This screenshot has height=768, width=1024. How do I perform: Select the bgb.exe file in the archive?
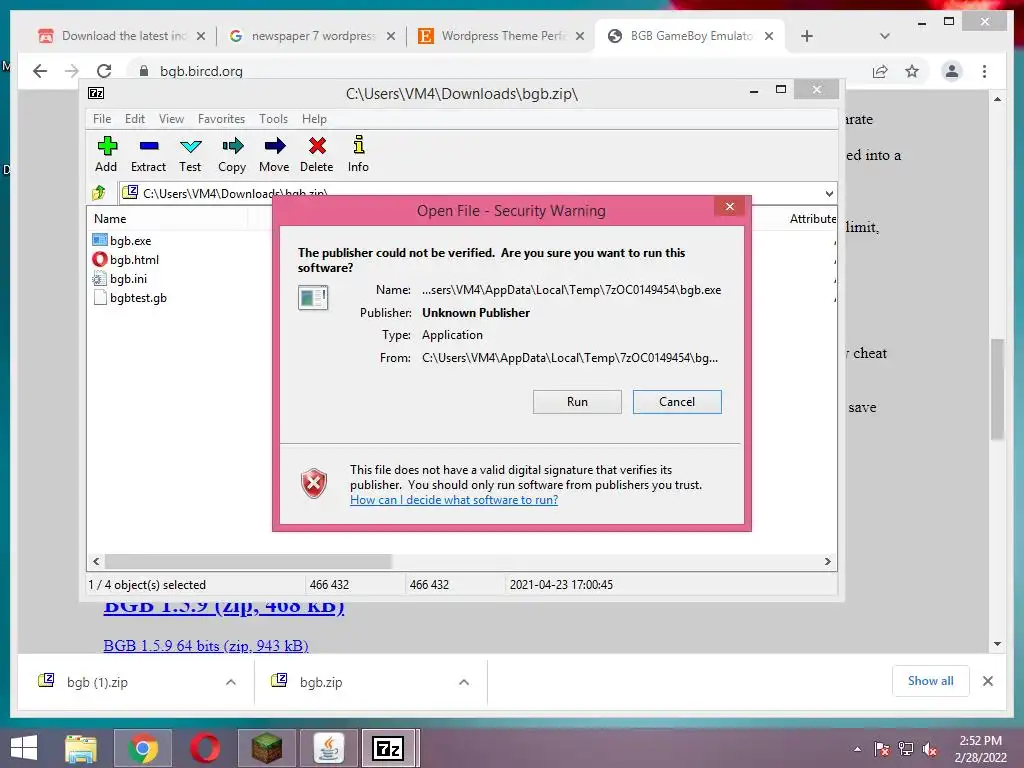122,240
